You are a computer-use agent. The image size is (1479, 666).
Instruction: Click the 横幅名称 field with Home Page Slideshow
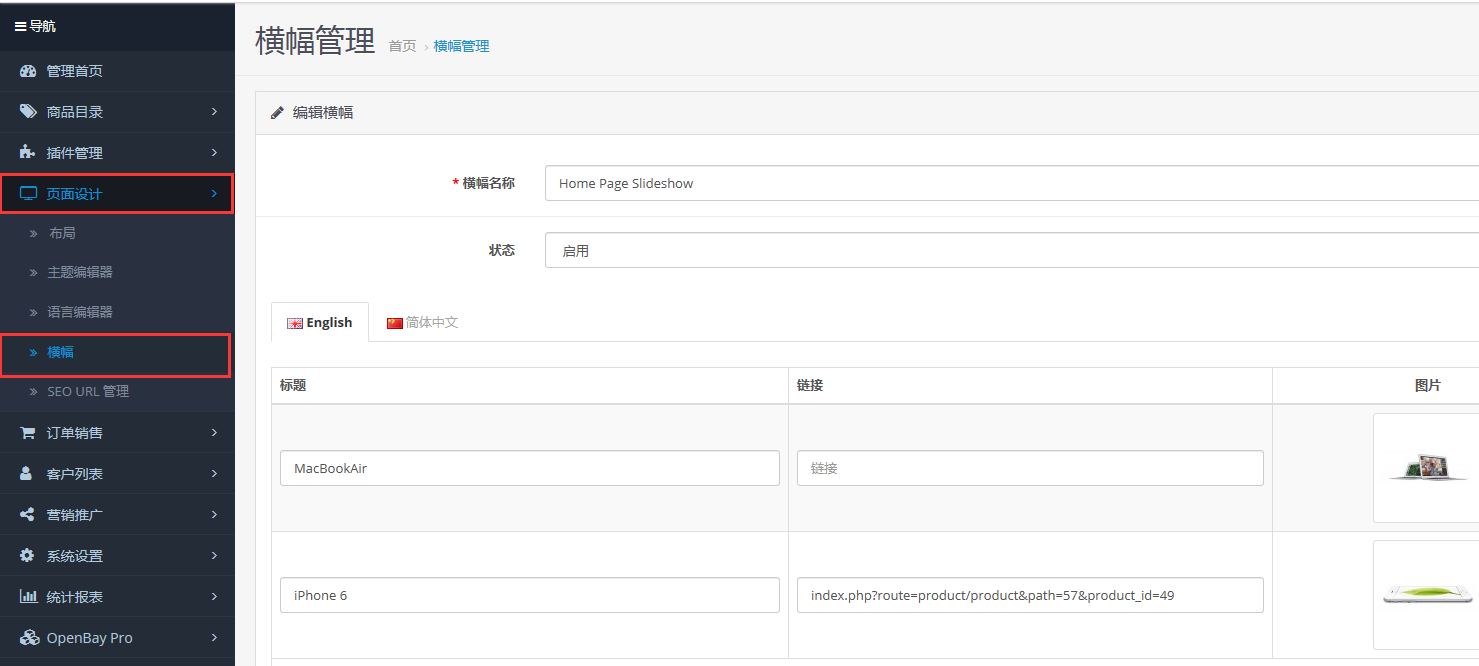point(1012,183)
